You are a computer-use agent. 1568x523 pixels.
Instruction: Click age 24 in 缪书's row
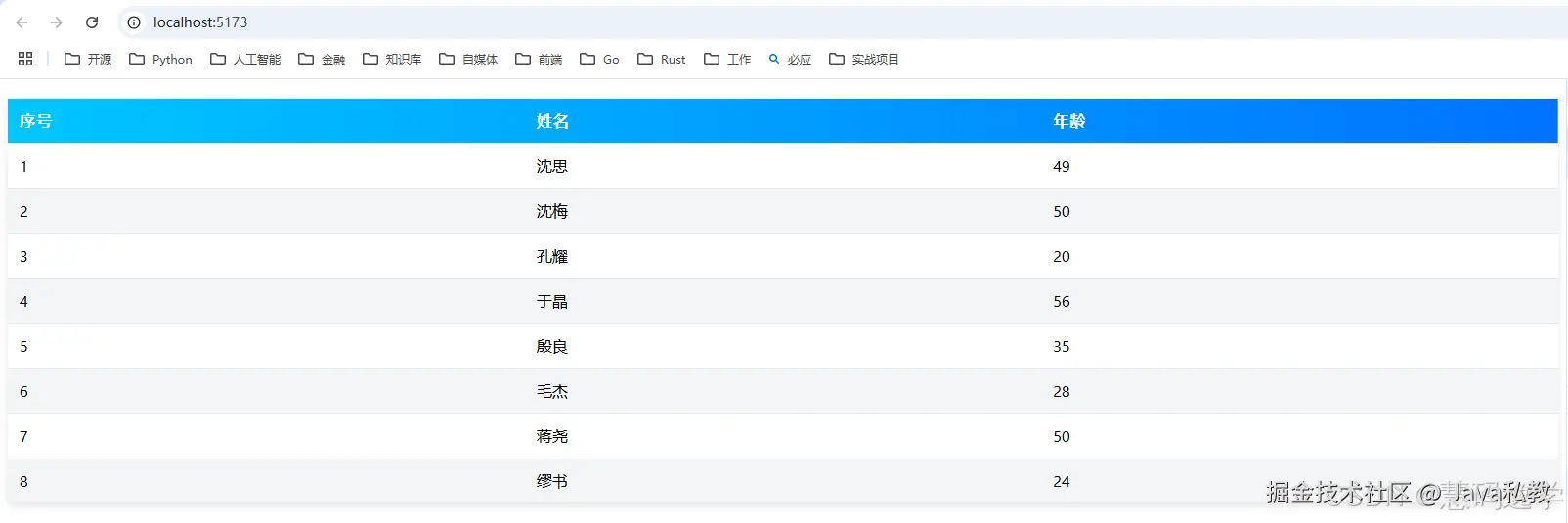1062,482
